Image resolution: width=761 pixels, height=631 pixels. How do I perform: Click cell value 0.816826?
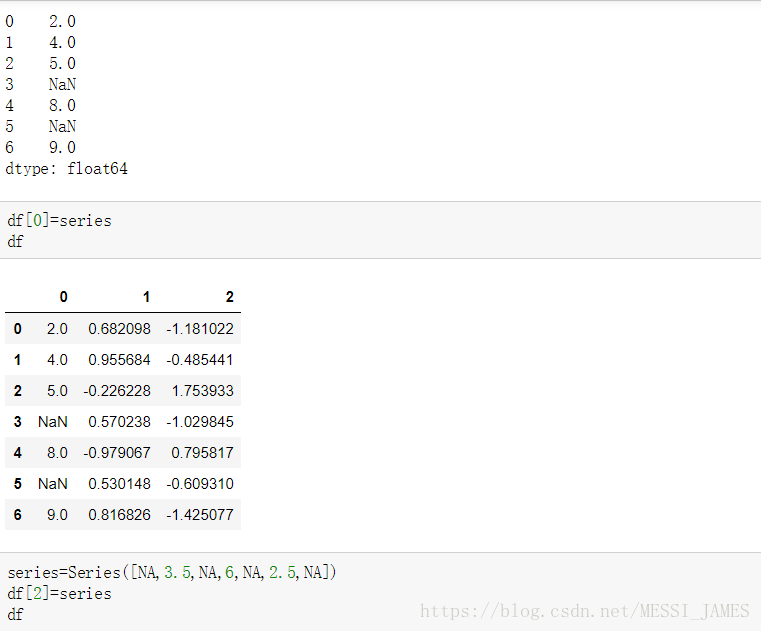pyautogui.click(x=119, y=515)
